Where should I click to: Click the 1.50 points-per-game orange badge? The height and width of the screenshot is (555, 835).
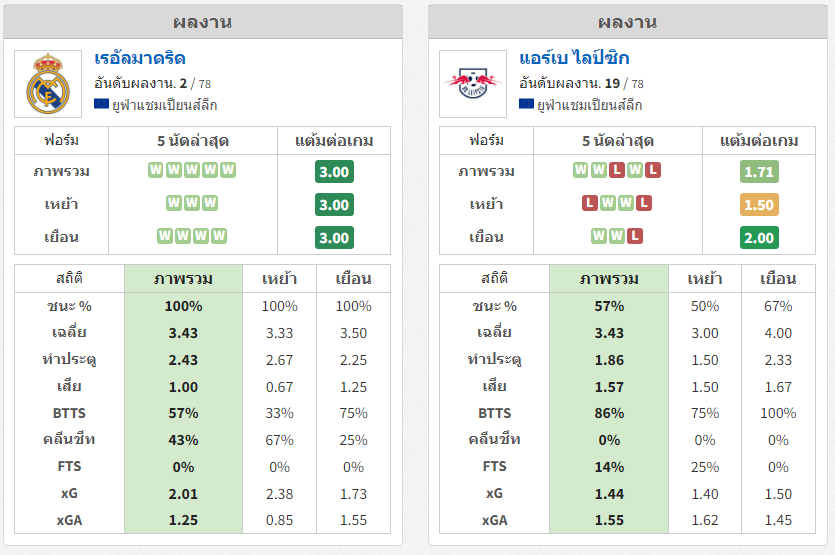(x=759, y=205)
